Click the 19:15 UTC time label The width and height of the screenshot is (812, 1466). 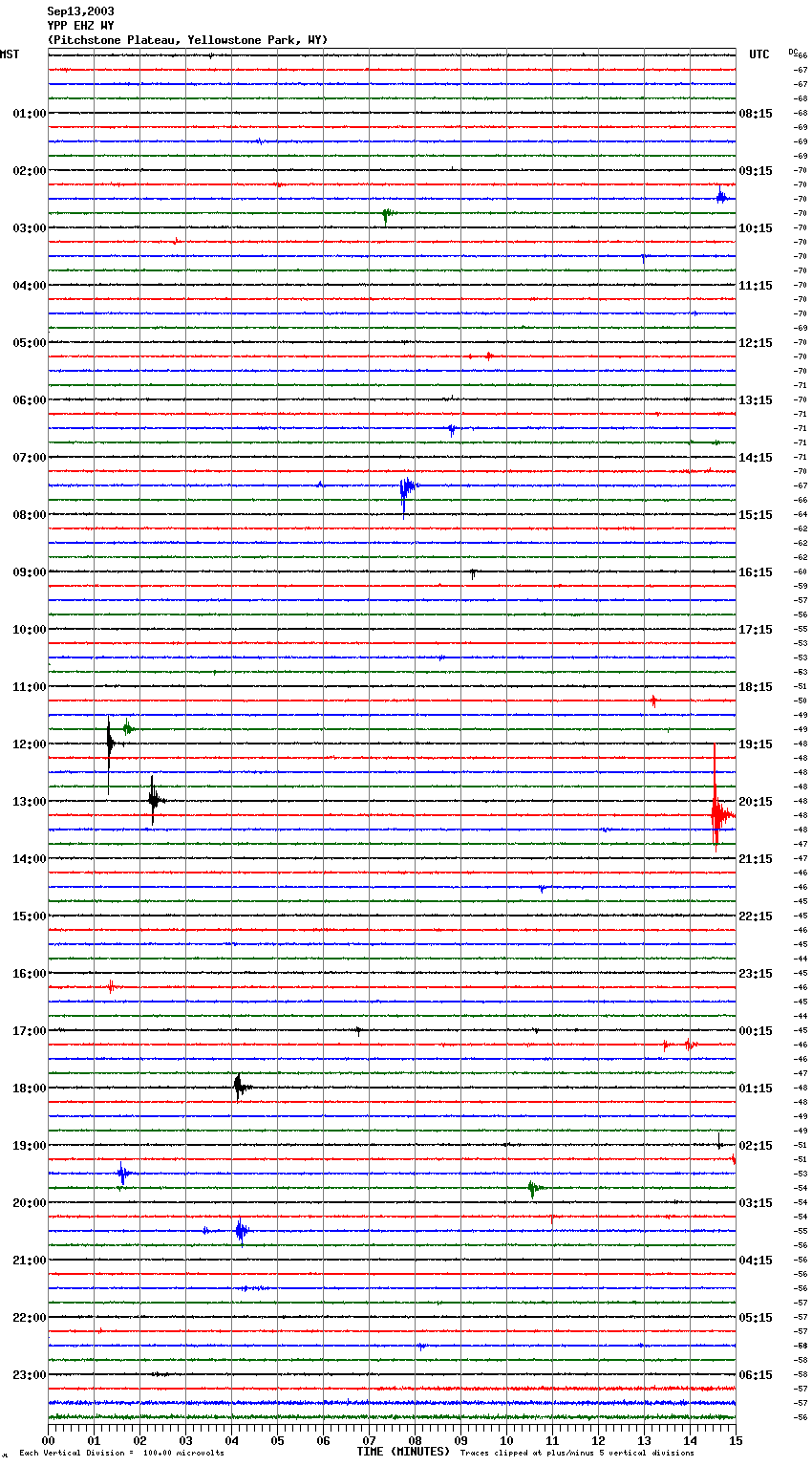point(756,744)
